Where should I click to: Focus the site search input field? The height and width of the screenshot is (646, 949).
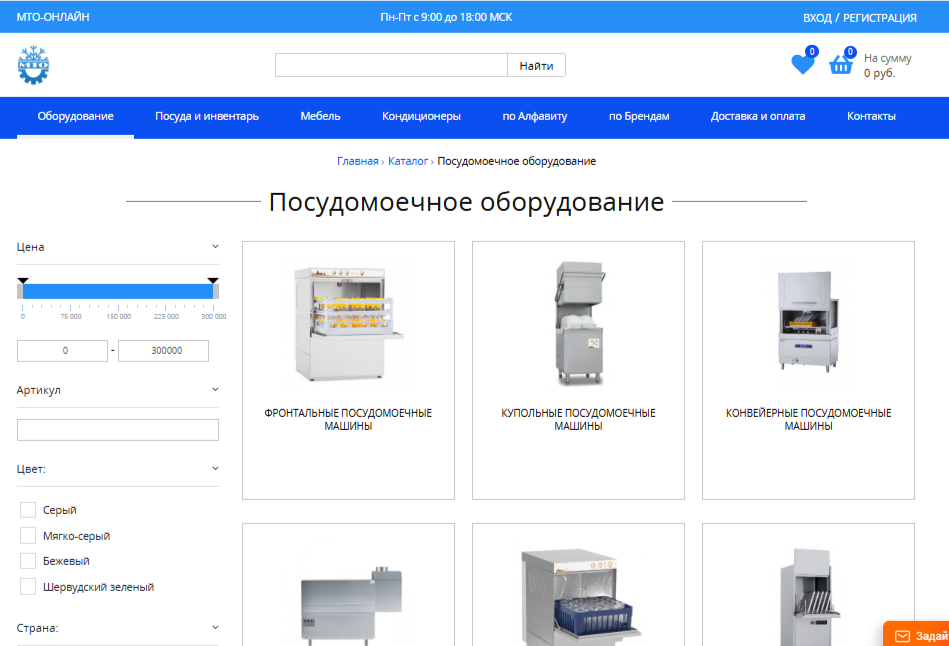(x=391, y=65)
